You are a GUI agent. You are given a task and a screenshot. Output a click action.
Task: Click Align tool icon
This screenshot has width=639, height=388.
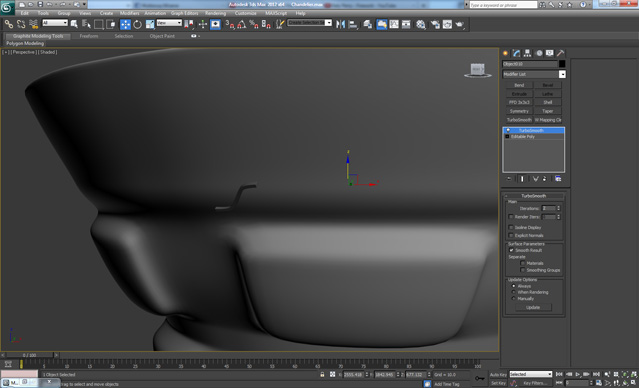pos(353,24)
